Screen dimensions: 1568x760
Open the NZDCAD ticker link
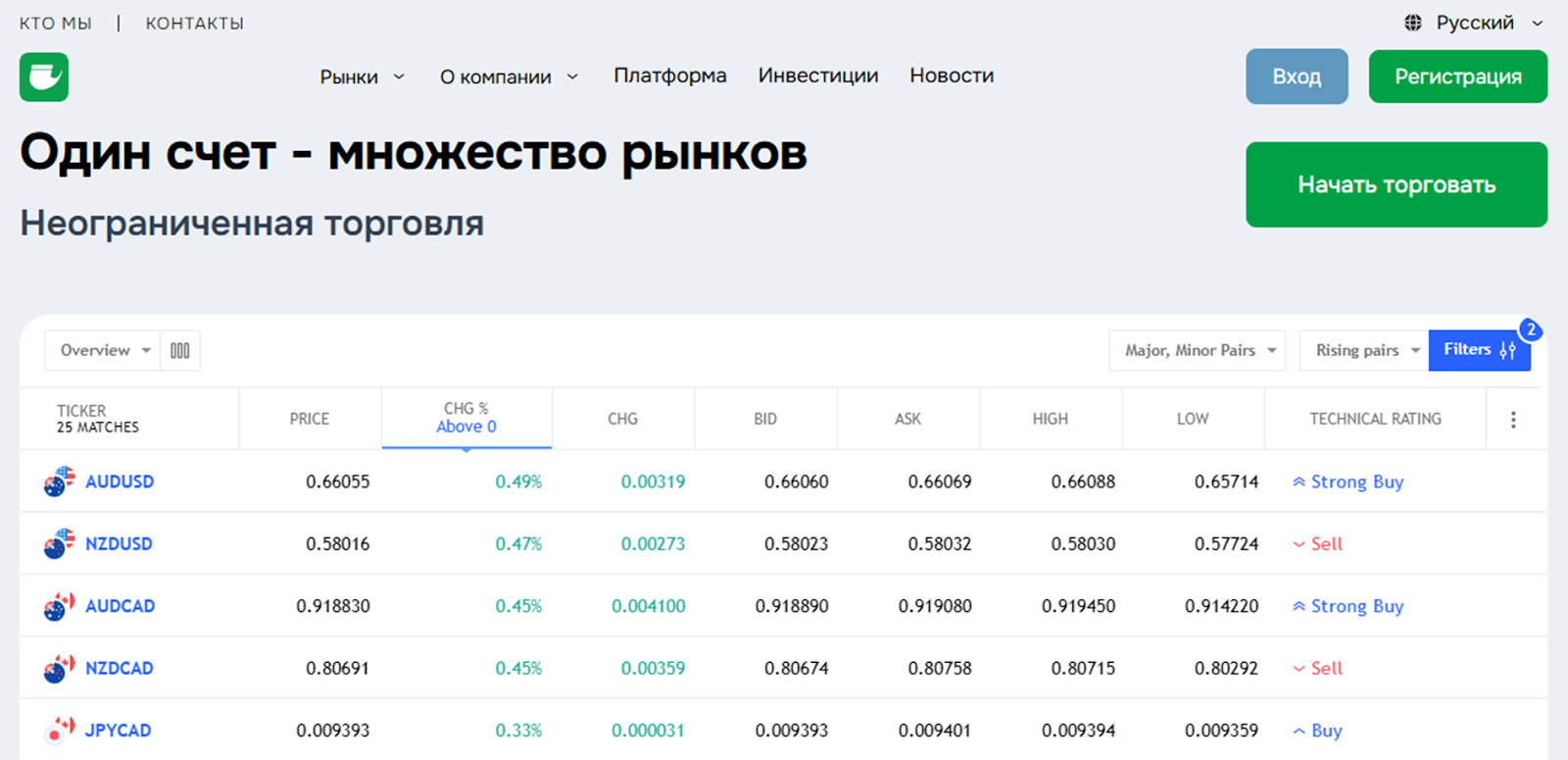119,668
